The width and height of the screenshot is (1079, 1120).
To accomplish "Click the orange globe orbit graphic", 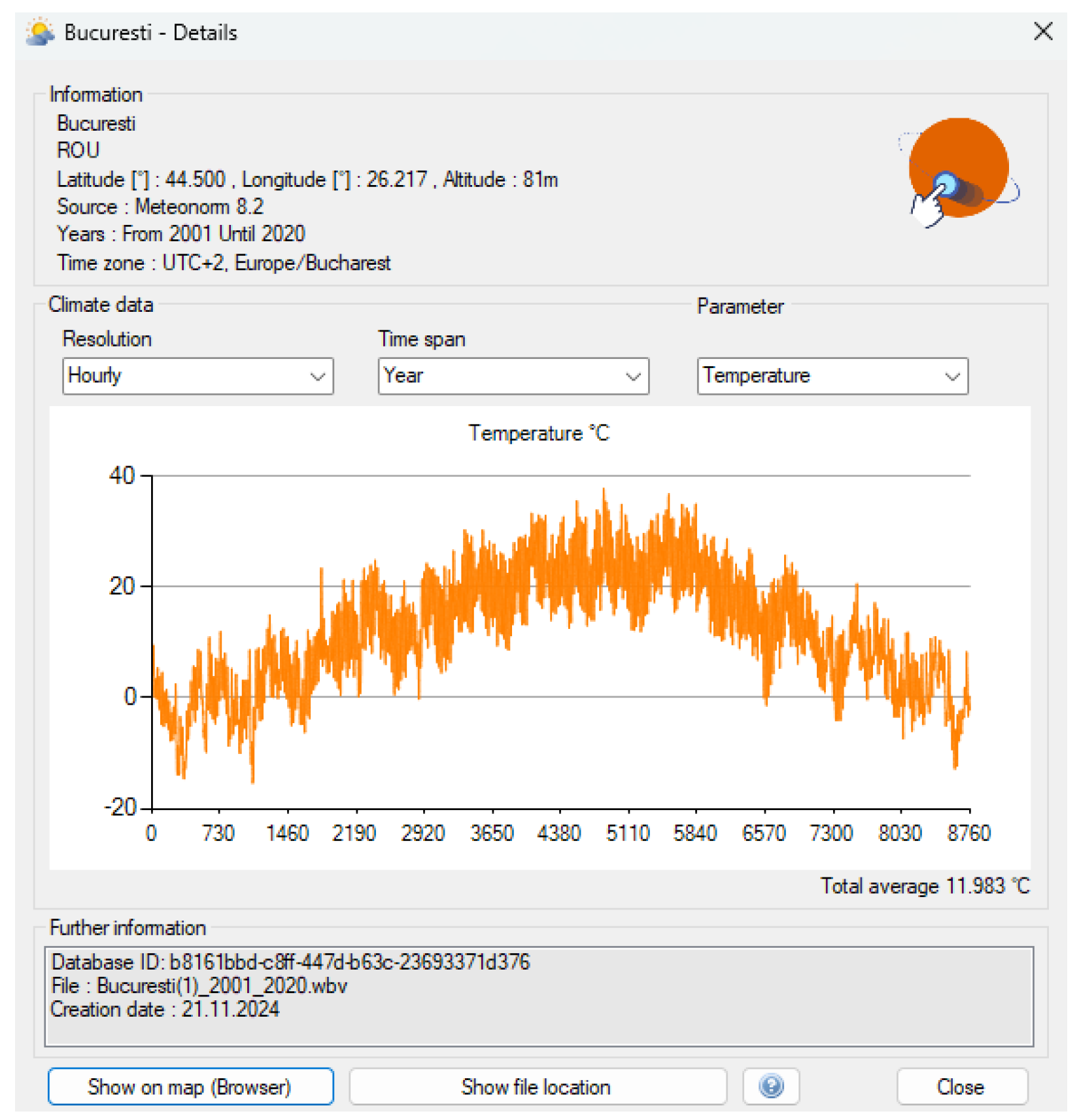I will pyautogui.click(x=958, y=170).
